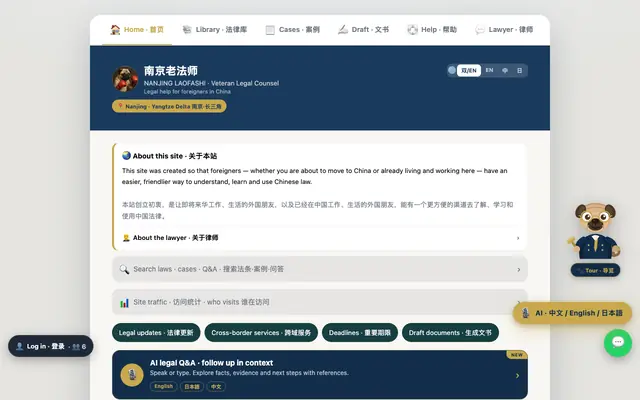Click 'NANJING LAOFASHI · Veteran Legal Counsel' subtitle
Viewport: 640px width, 400px height.
(211, 83)
